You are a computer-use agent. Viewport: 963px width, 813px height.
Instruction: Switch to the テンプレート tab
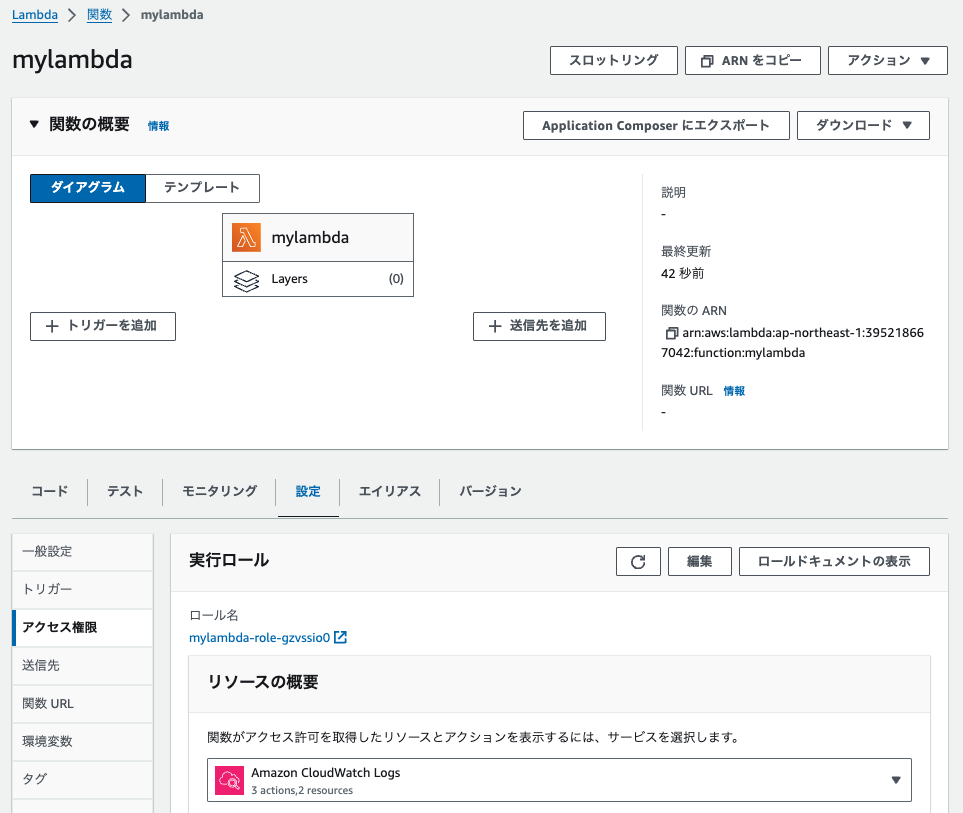coord(202,188)
